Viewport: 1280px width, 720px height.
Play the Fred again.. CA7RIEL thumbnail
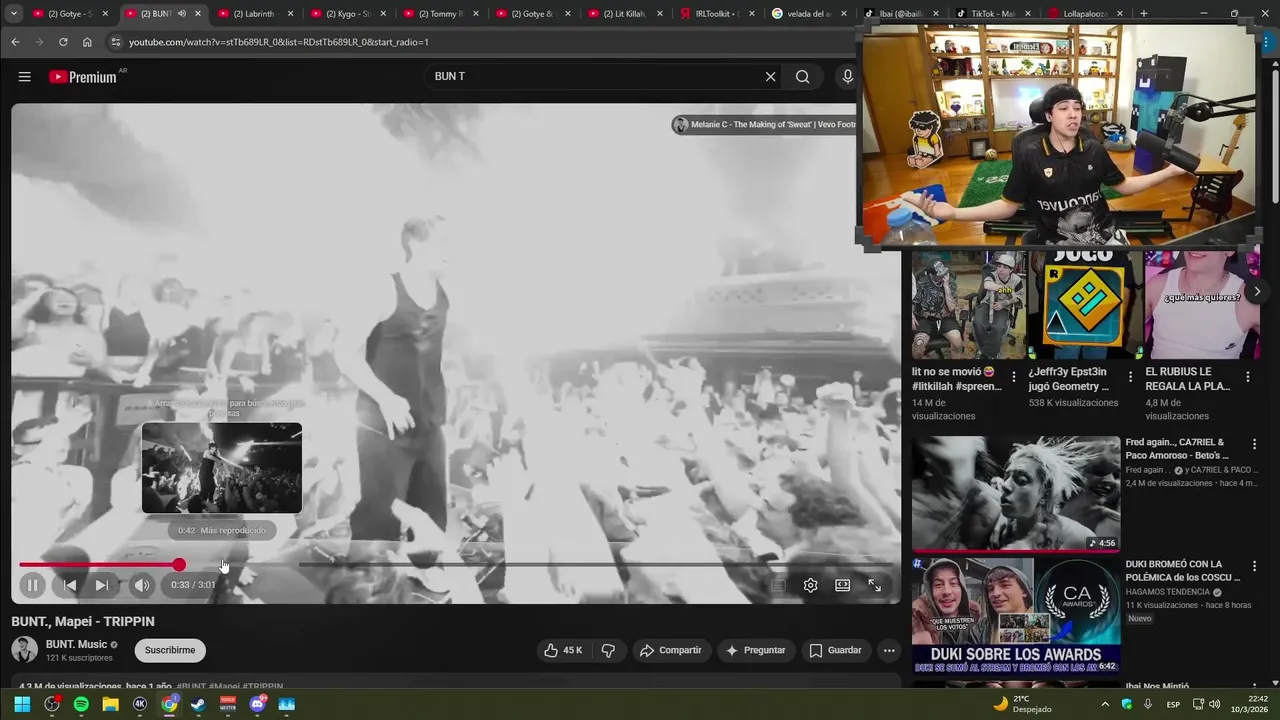click(x=1016, y=494)
